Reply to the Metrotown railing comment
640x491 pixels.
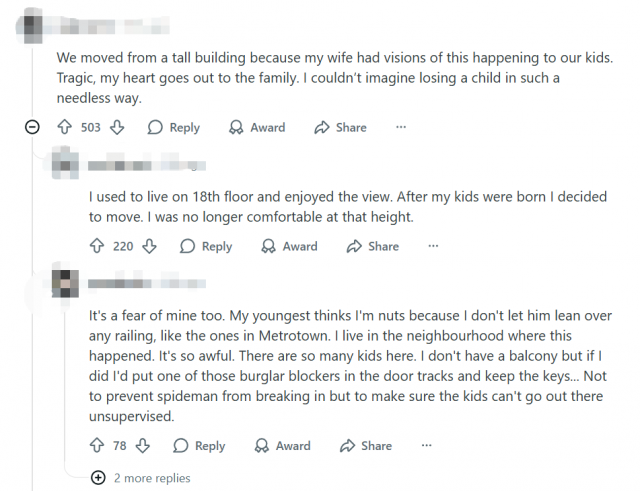point(198,446)
